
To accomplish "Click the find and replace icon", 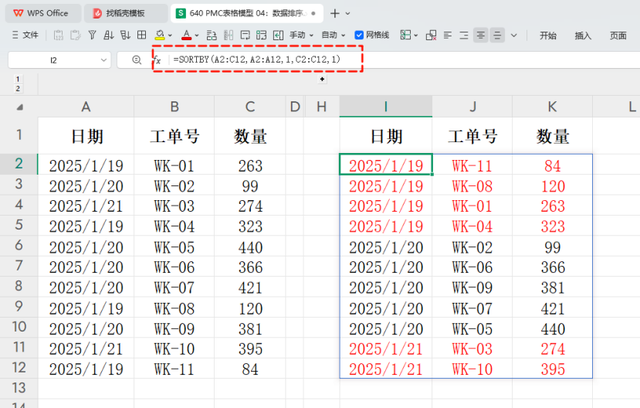I will (x=211, y=35).
